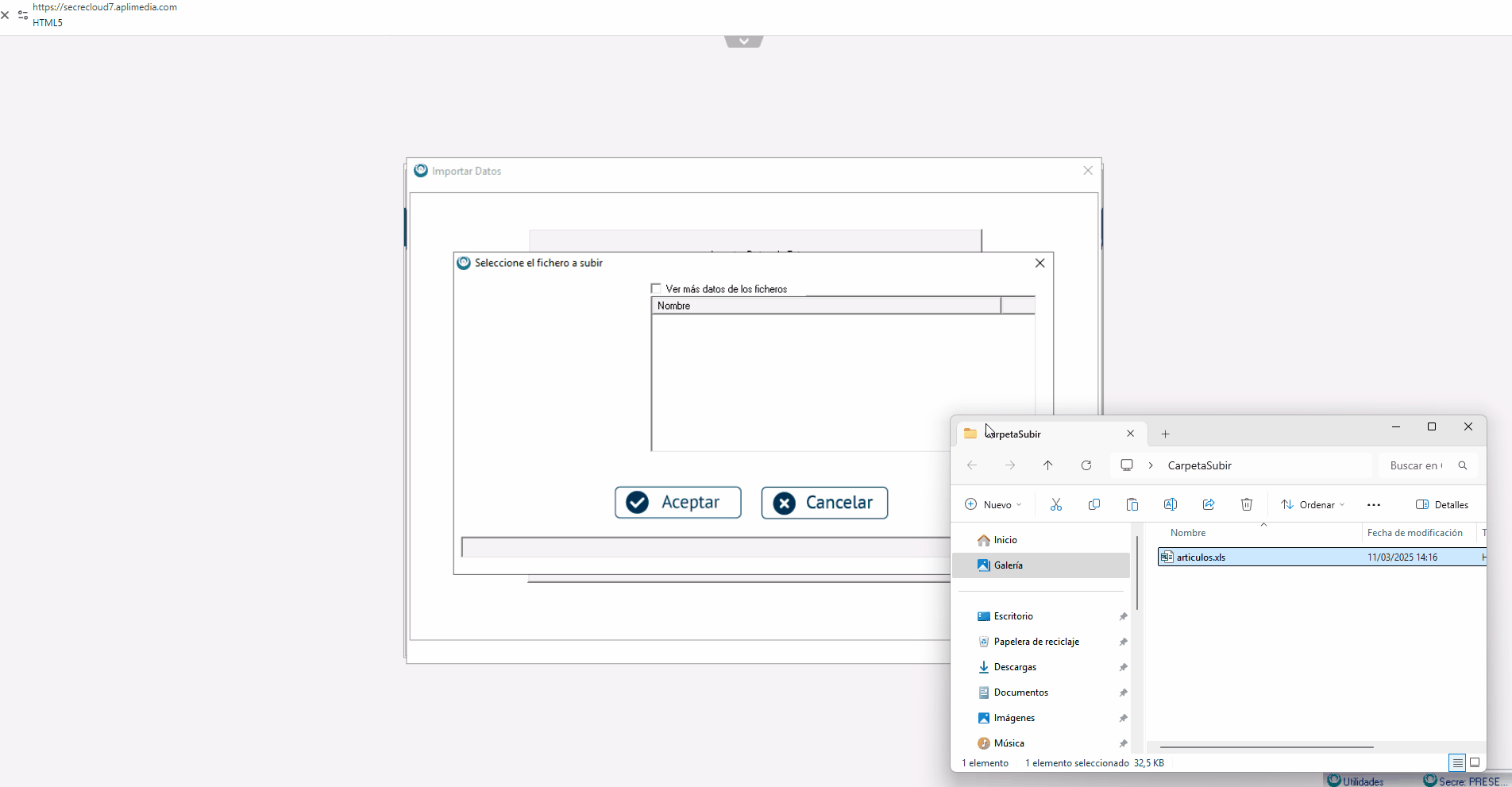
Task: Click the Copy icon in Explorer toolbar
Action: point(1093,505)
